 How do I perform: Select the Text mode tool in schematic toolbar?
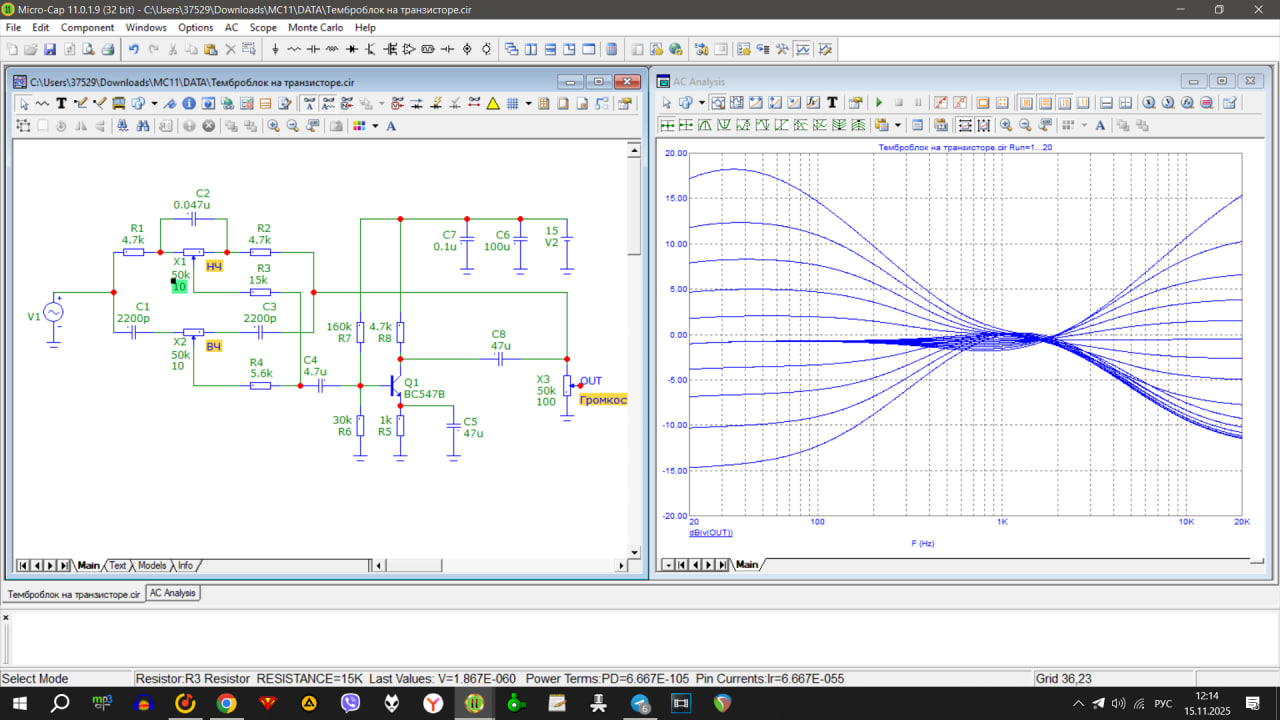(x=61, y=103)
